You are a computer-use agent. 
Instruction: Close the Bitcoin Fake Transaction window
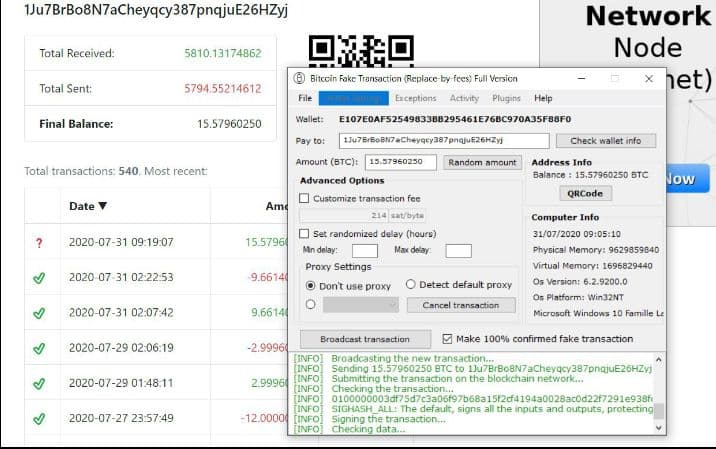click(x=648, y=78)
